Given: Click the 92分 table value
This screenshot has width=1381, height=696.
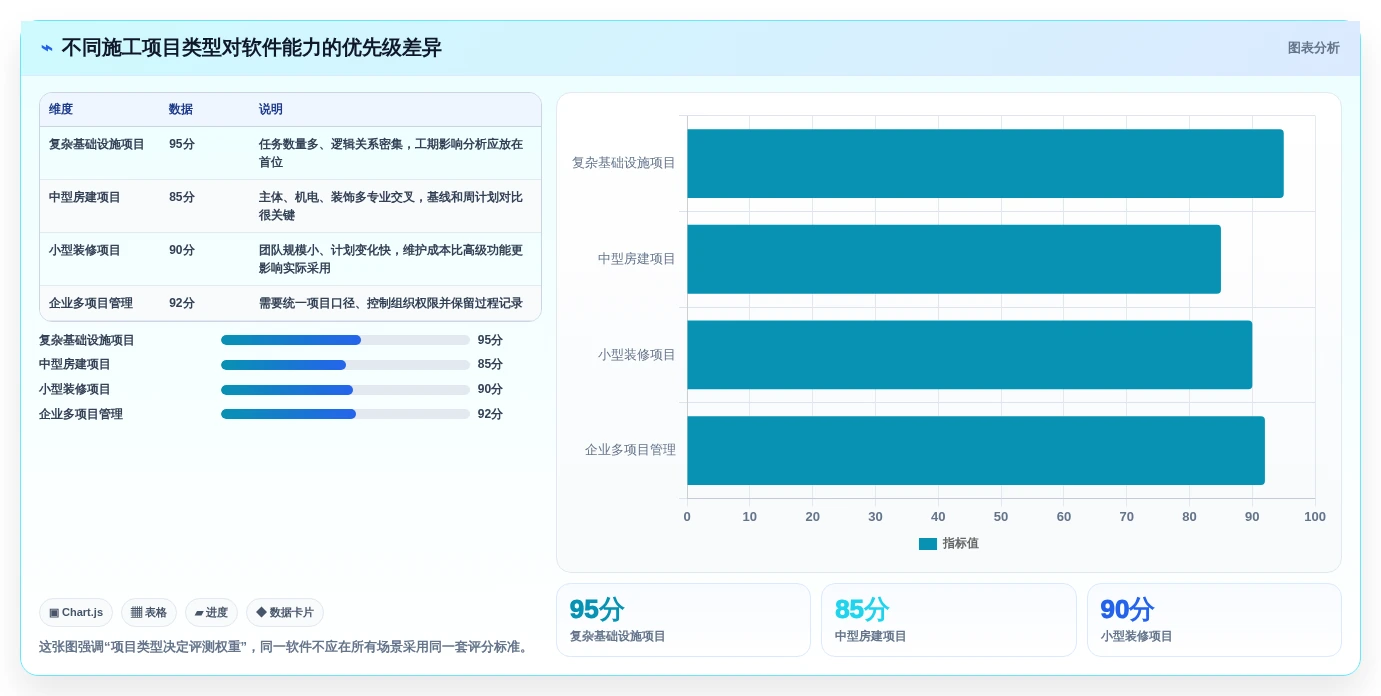Looking at the screenshot, I should point(182,303).
